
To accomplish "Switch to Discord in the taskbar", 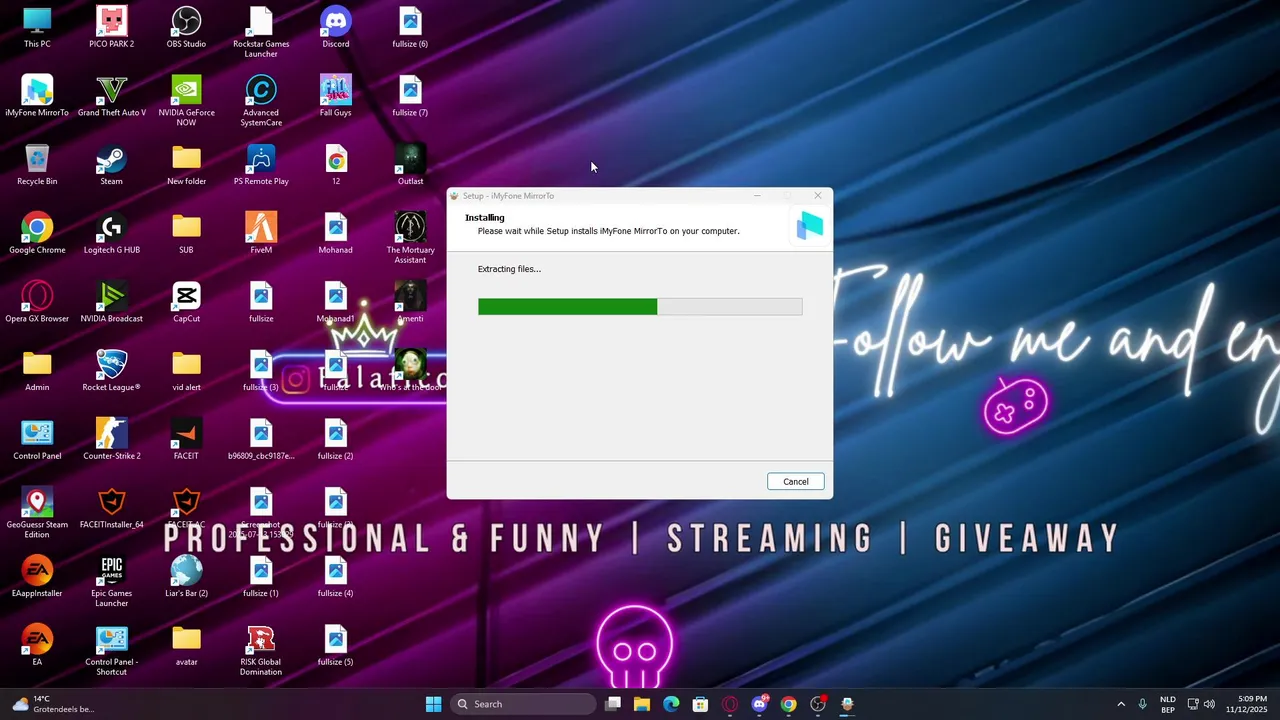I will tap(759, 704).
